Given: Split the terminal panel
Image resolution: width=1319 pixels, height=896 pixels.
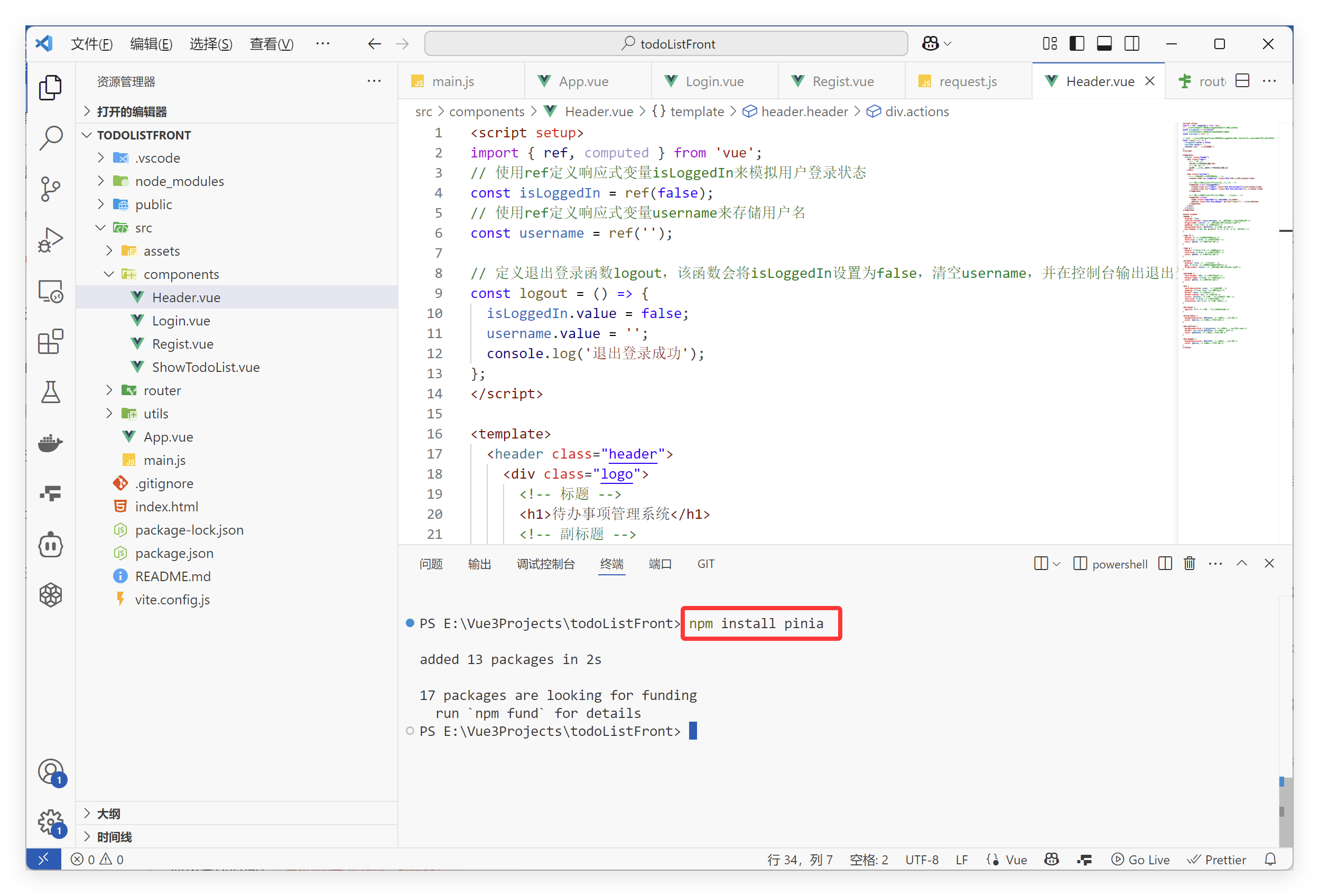Looking at the screenshot, I should [x=1165, y=564].
